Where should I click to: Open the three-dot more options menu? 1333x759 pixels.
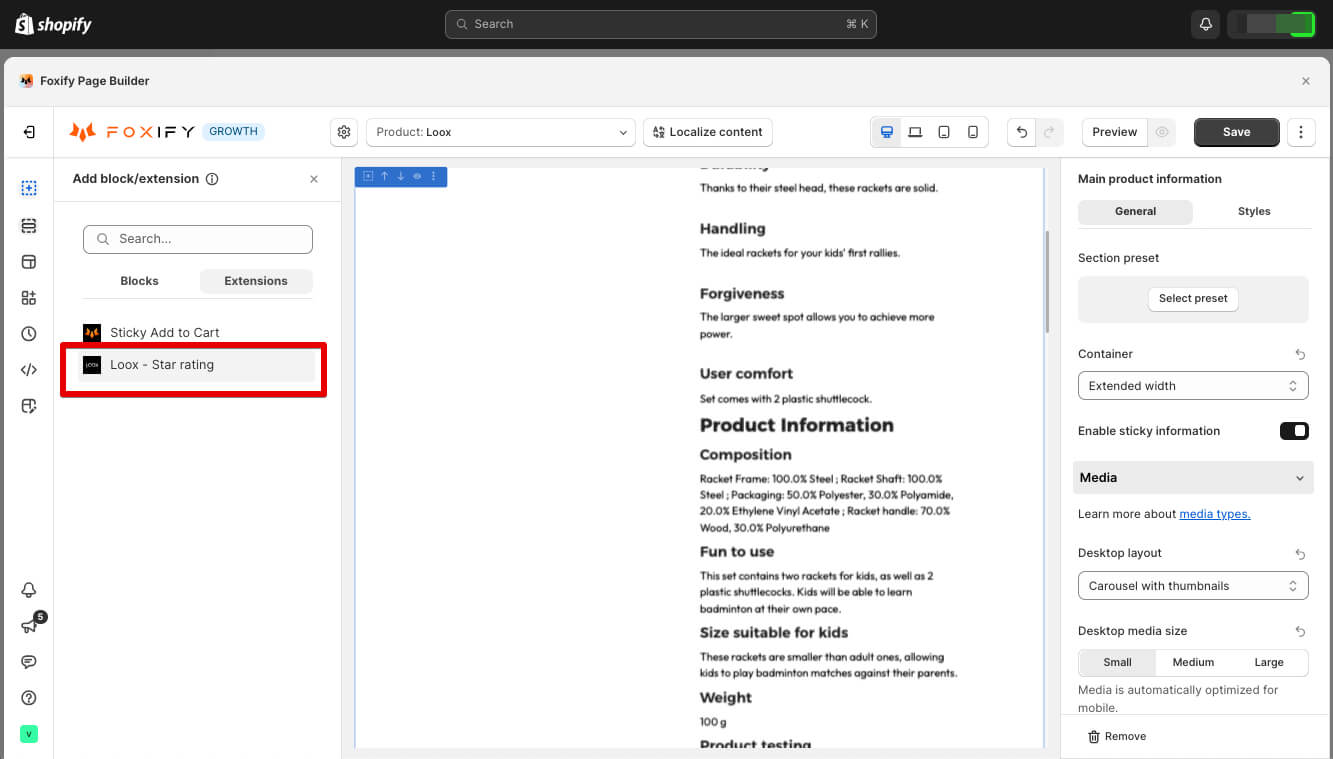pos(1300,132)
